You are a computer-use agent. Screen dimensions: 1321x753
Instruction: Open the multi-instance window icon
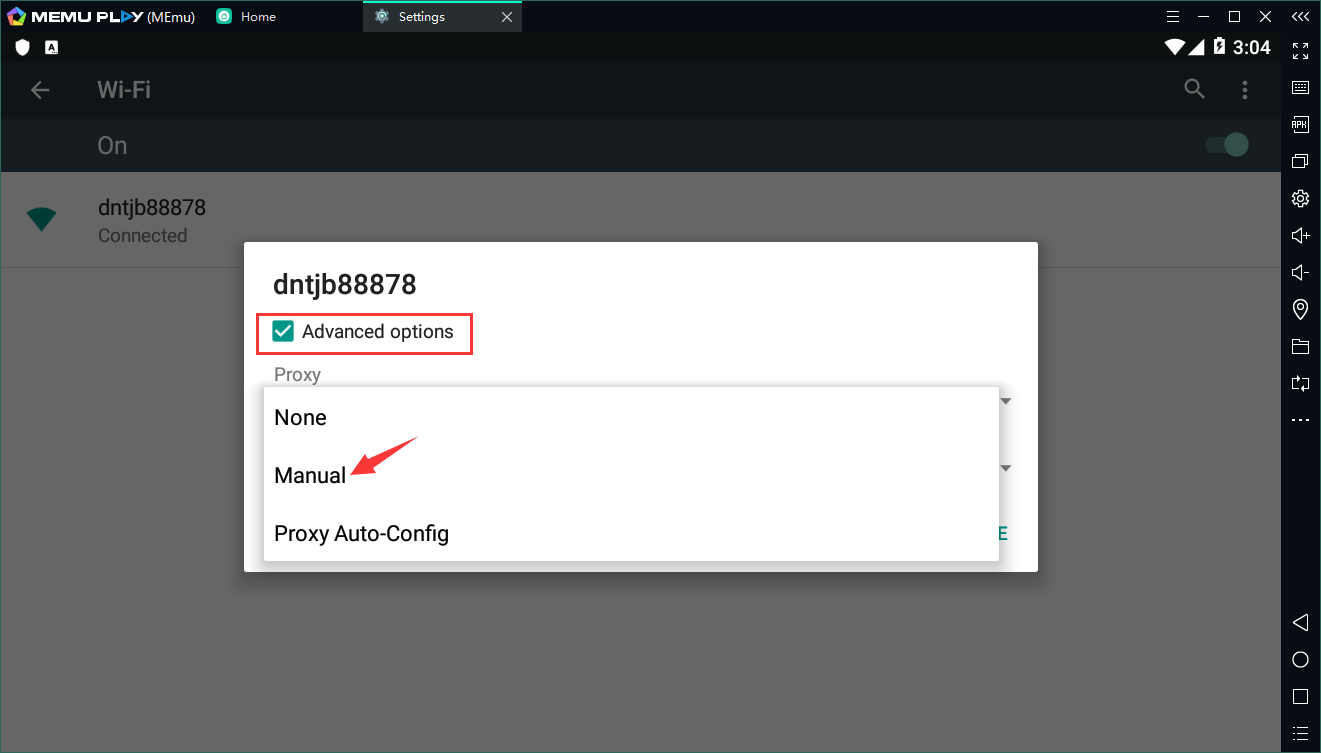coord(1300,161)
